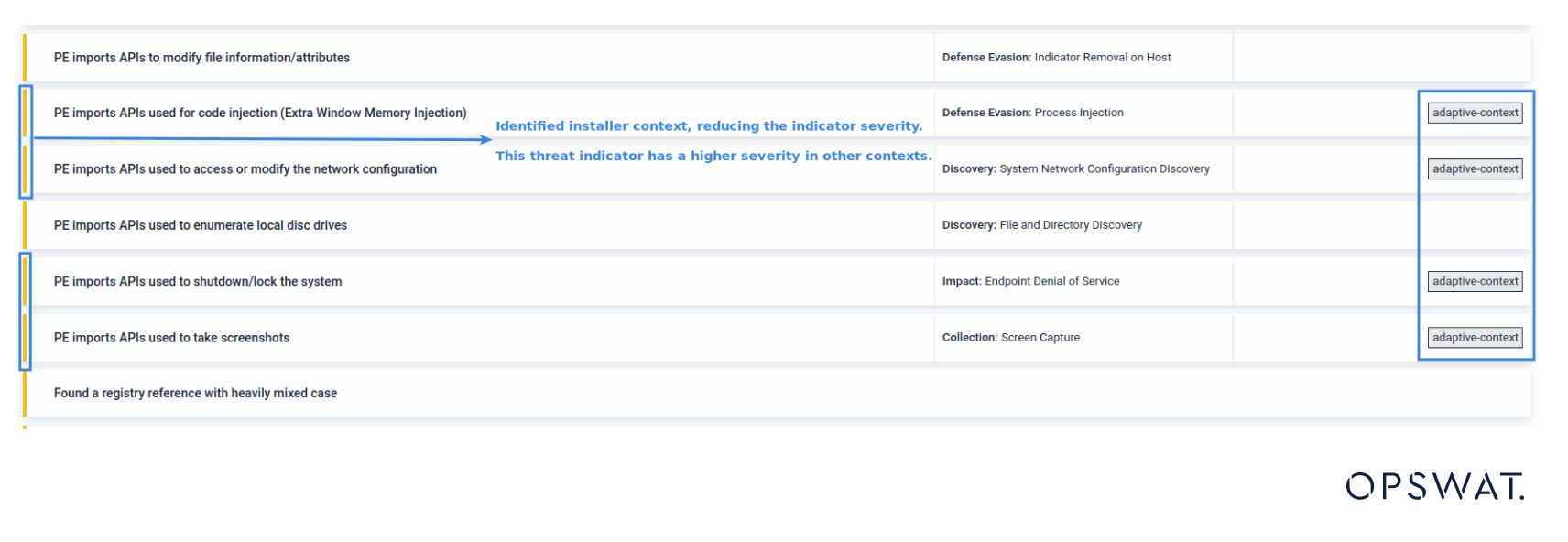The width and height of the screenshot is (1568, 542).
Task: Open the 'Collection: Screen Capture' technique
Action: (1010, 337)
